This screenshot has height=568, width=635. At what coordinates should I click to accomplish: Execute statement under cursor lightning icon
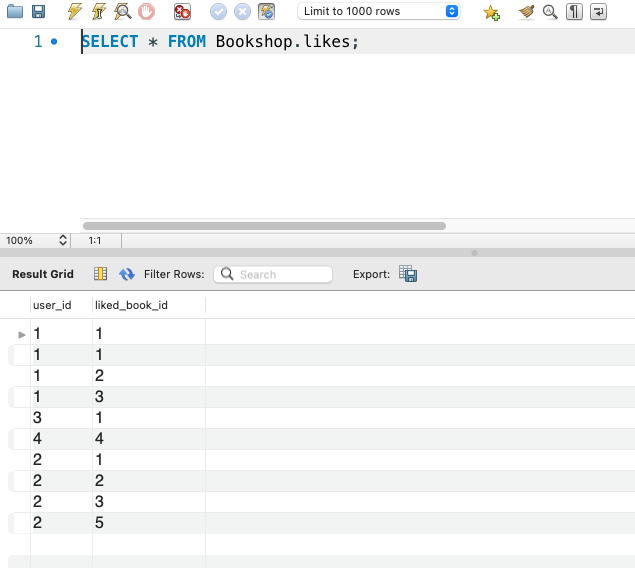click(x=98, y=11)
